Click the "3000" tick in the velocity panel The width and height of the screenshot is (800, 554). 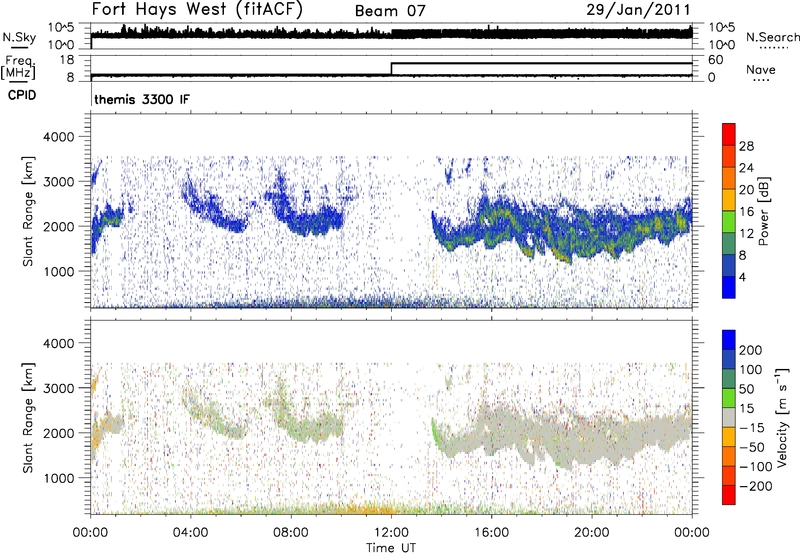pyautogui.click(x=59, y=388)
